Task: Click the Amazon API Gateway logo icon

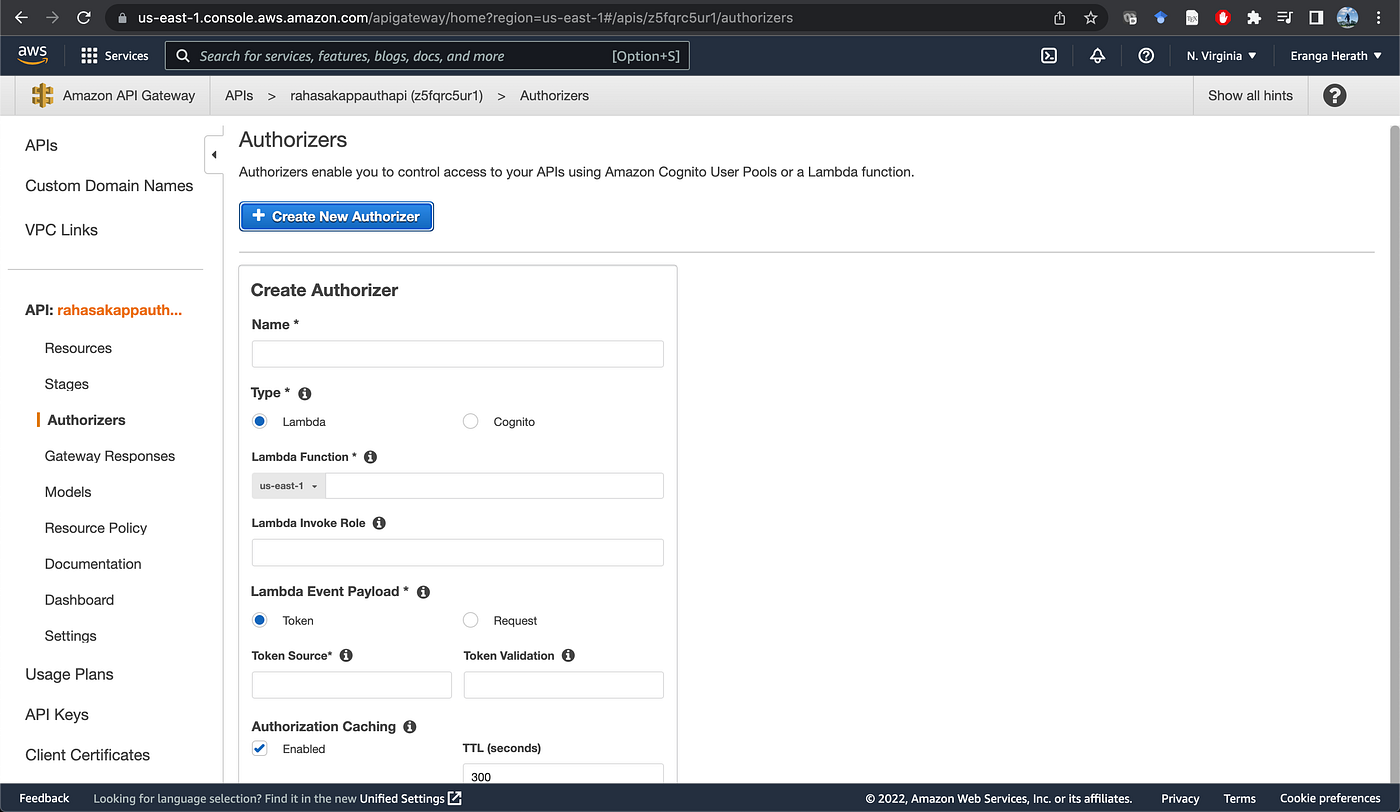Action: (x=42, y=96)
